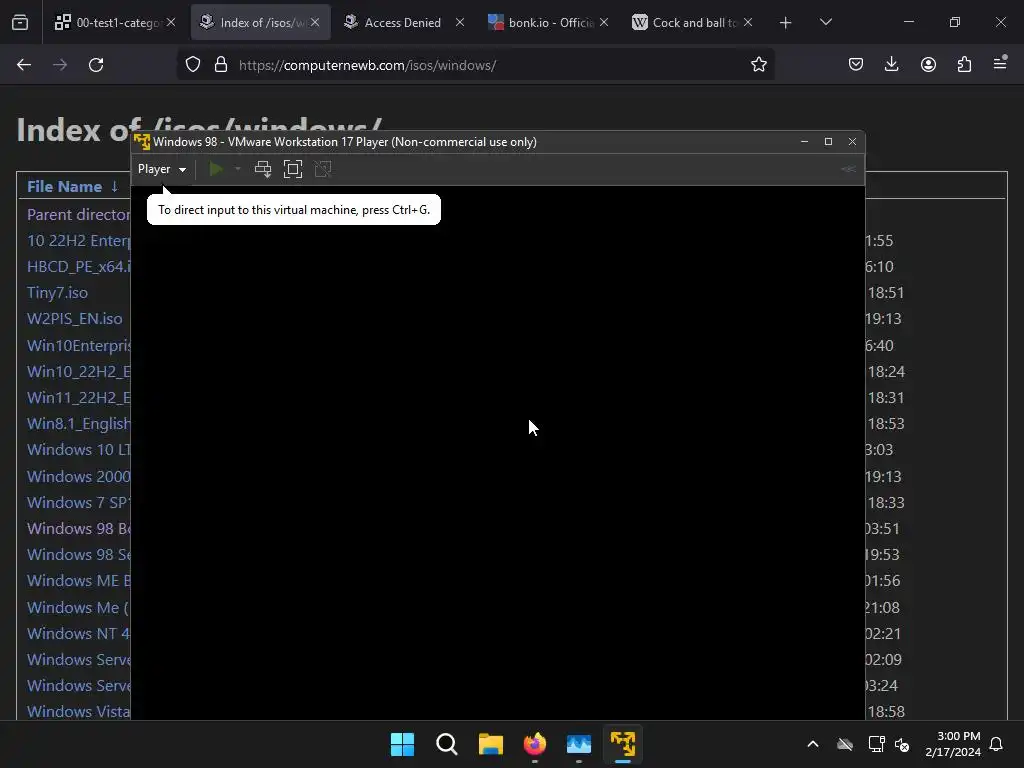The image size is (1024, 768).
Task: Click the Unity mode icon in the VMware toolbar
Action: tap(323, 169)
